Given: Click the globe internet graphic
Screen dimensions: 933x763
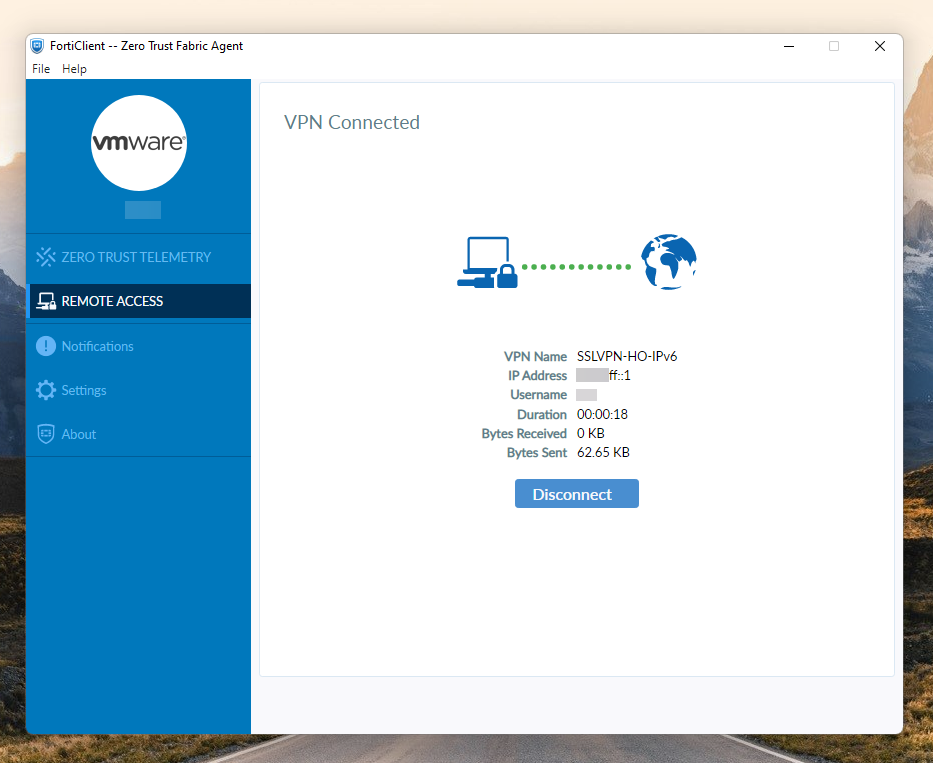Looking at the screenshot, I should (669, 262).
